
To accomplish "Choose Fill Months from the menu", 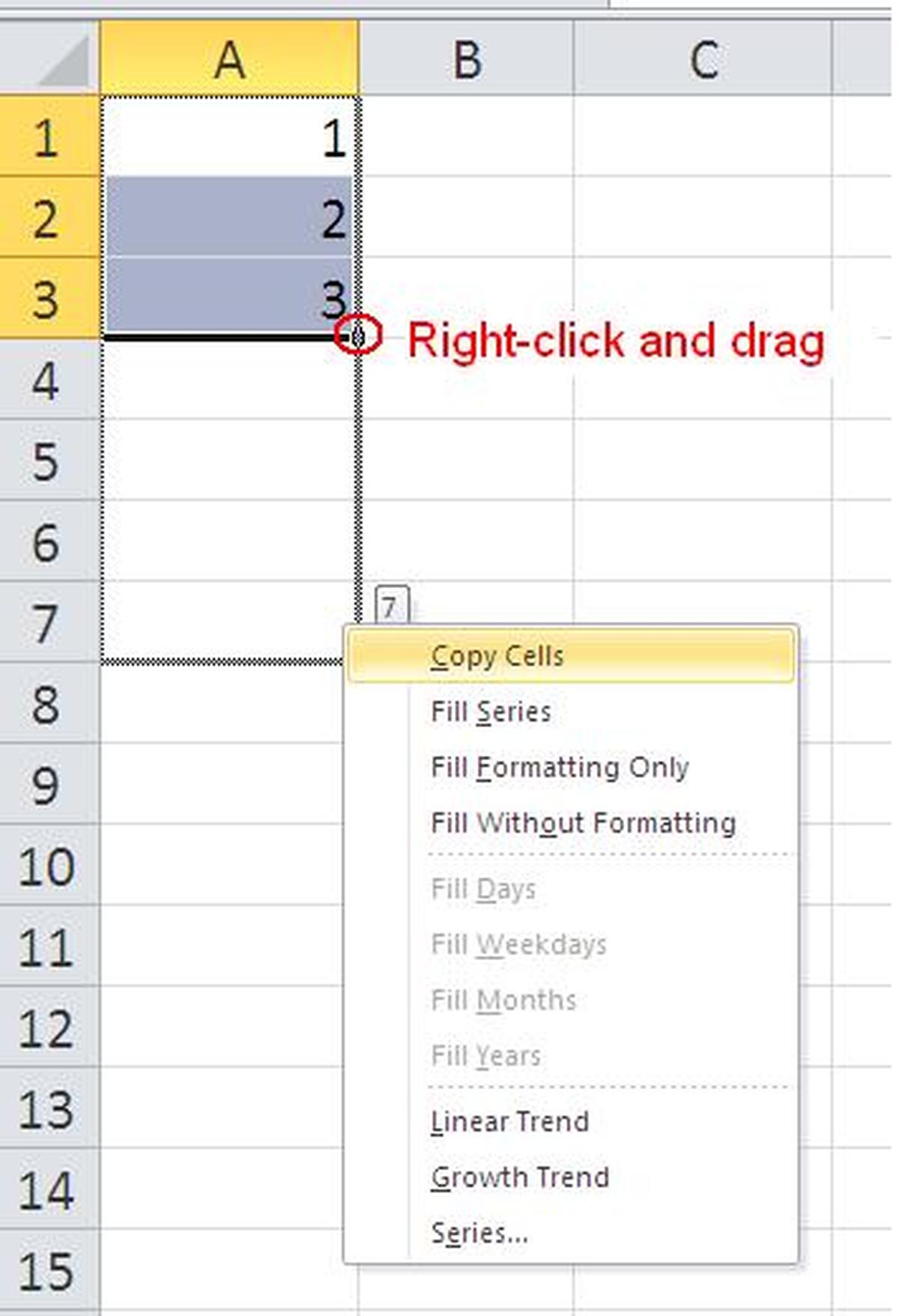I will point(503,999).
